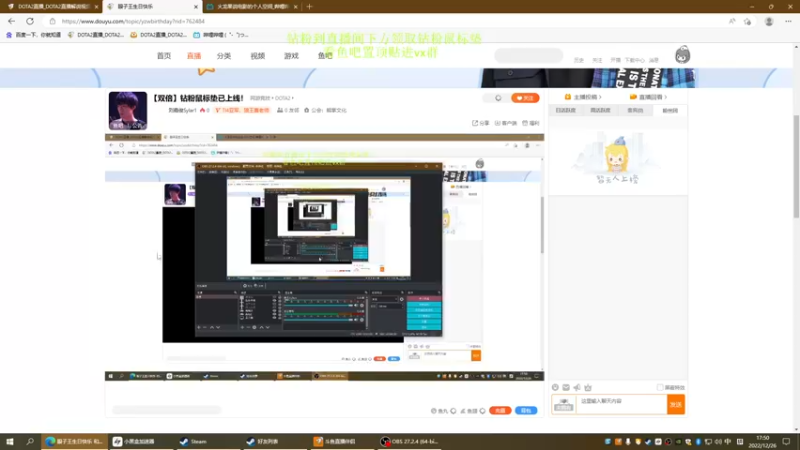Click the read aloud icon in address bar
The image size is (800, 450).
click(x=732, y=21)
